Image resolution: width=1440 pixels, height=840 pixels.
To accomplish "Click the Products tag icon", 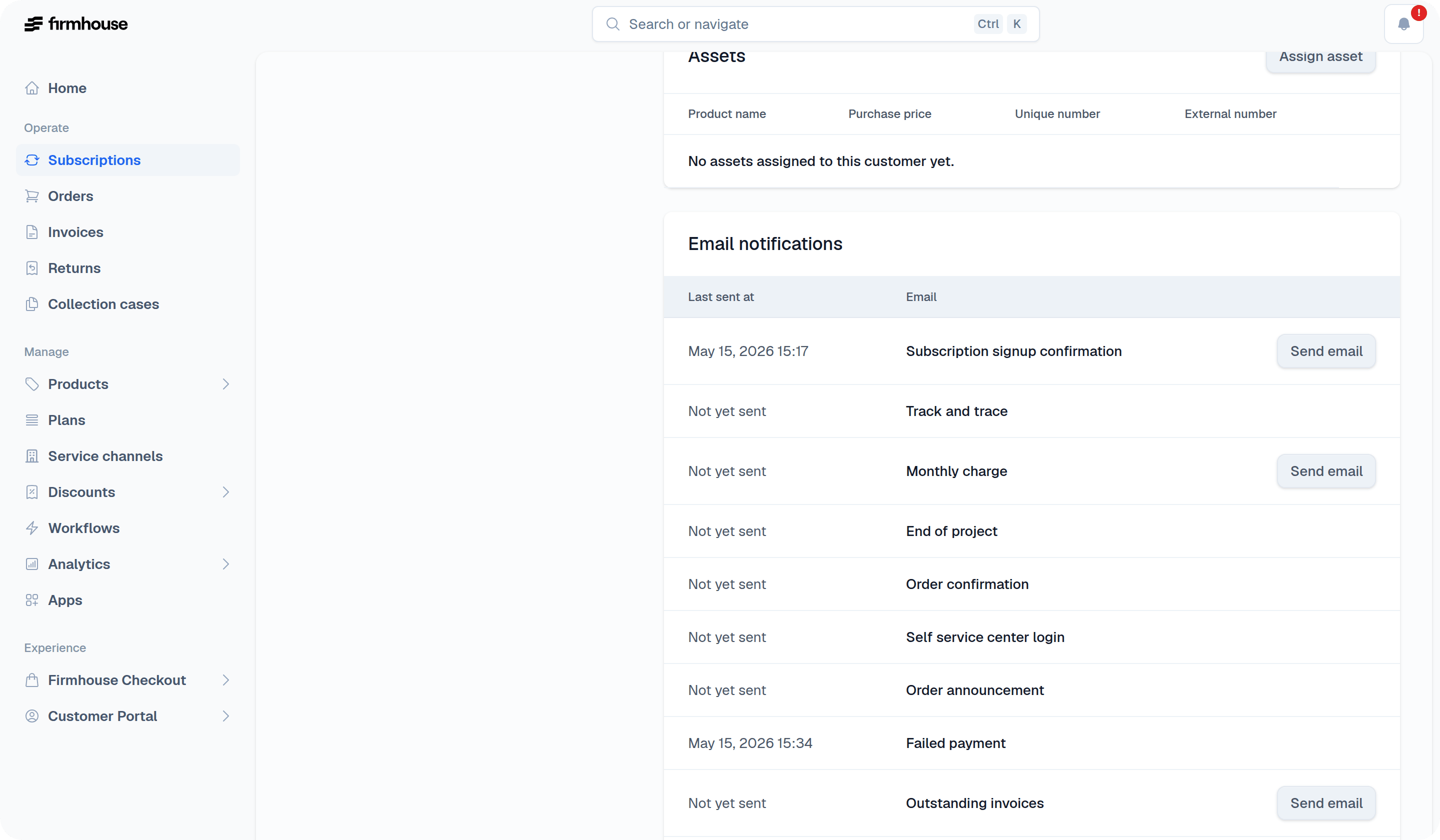I will click(x=32, y=384).
